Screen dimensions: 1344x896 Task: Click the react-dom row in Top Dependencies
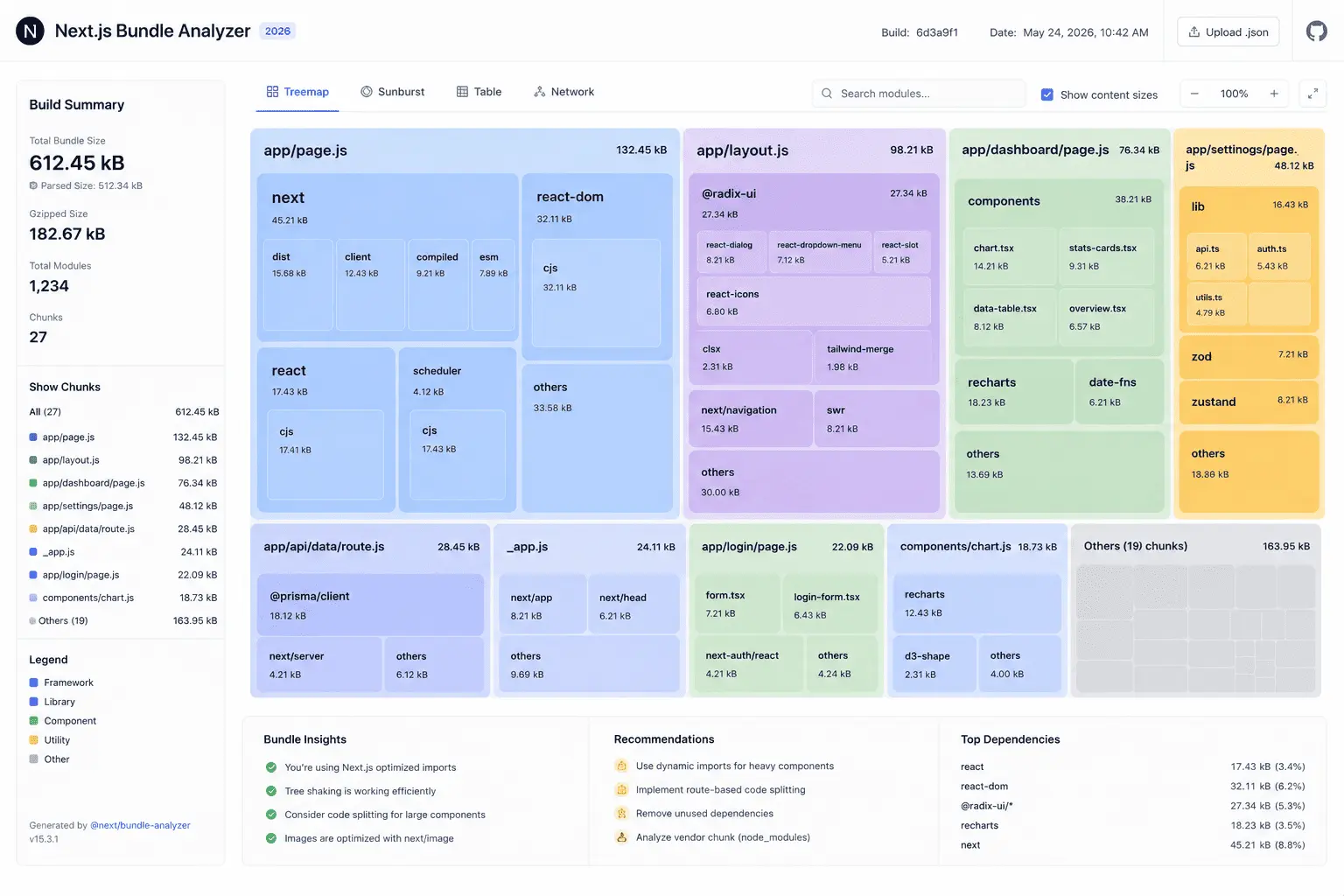tap(1132, 787)
